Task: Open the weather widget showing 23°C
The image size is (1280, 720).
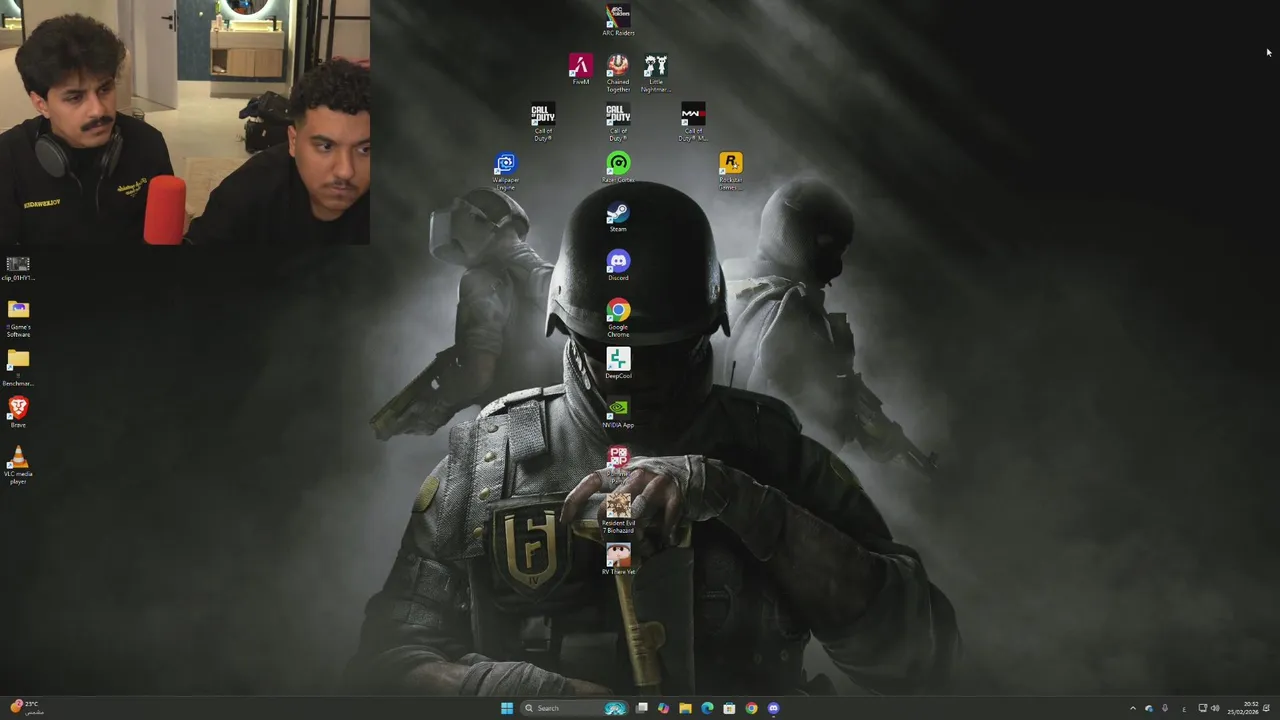Action: tap(25, 708)
